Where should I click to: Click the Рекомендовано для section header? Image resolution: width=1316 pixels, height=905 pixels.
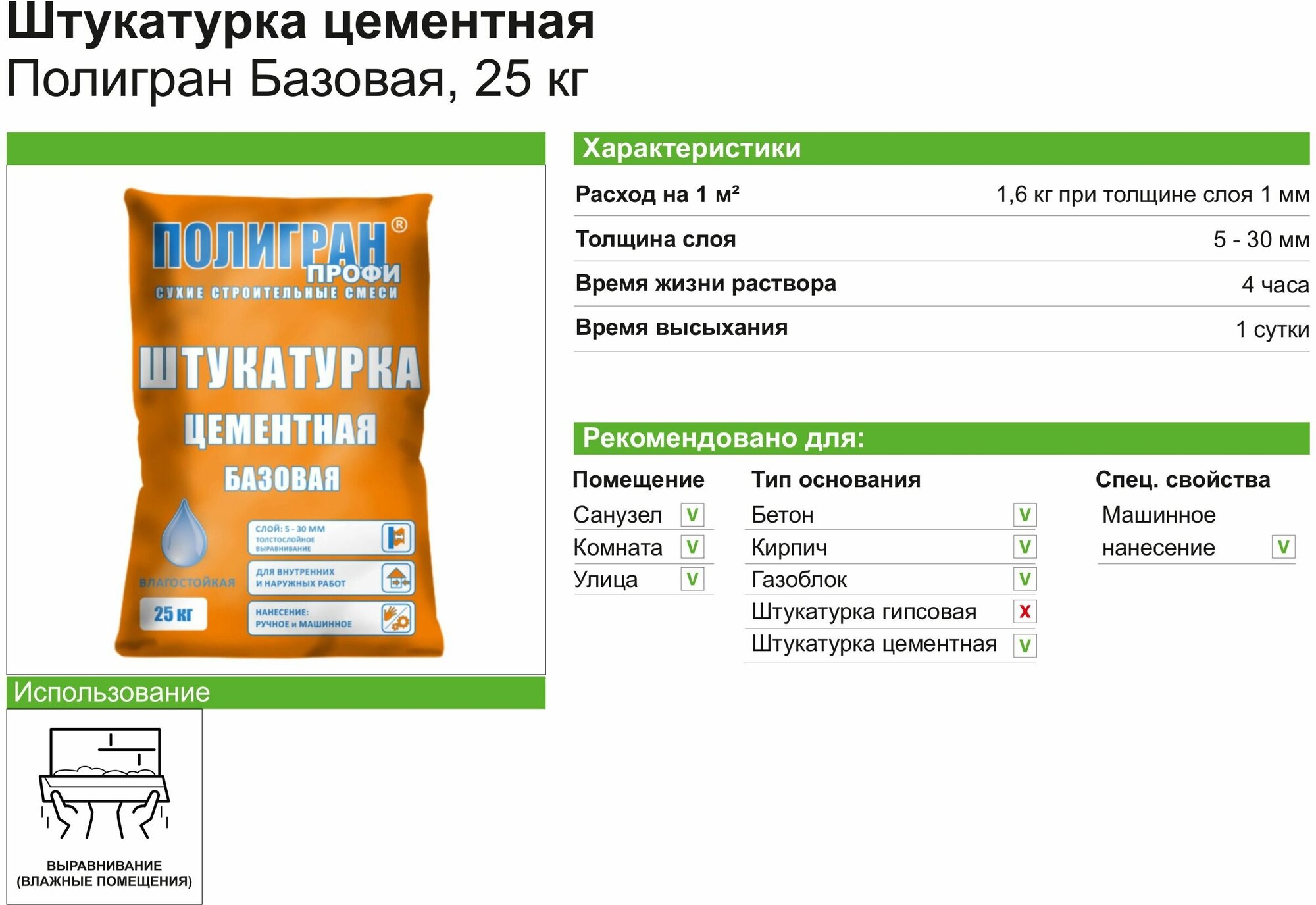click(x=941, y=438)
